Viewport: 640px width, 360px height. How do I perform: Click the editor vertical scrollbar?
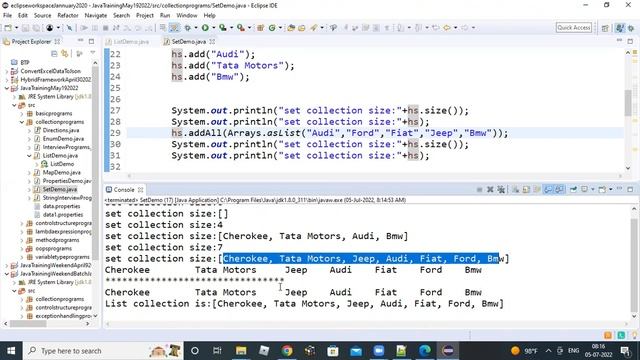click(628, 102)
